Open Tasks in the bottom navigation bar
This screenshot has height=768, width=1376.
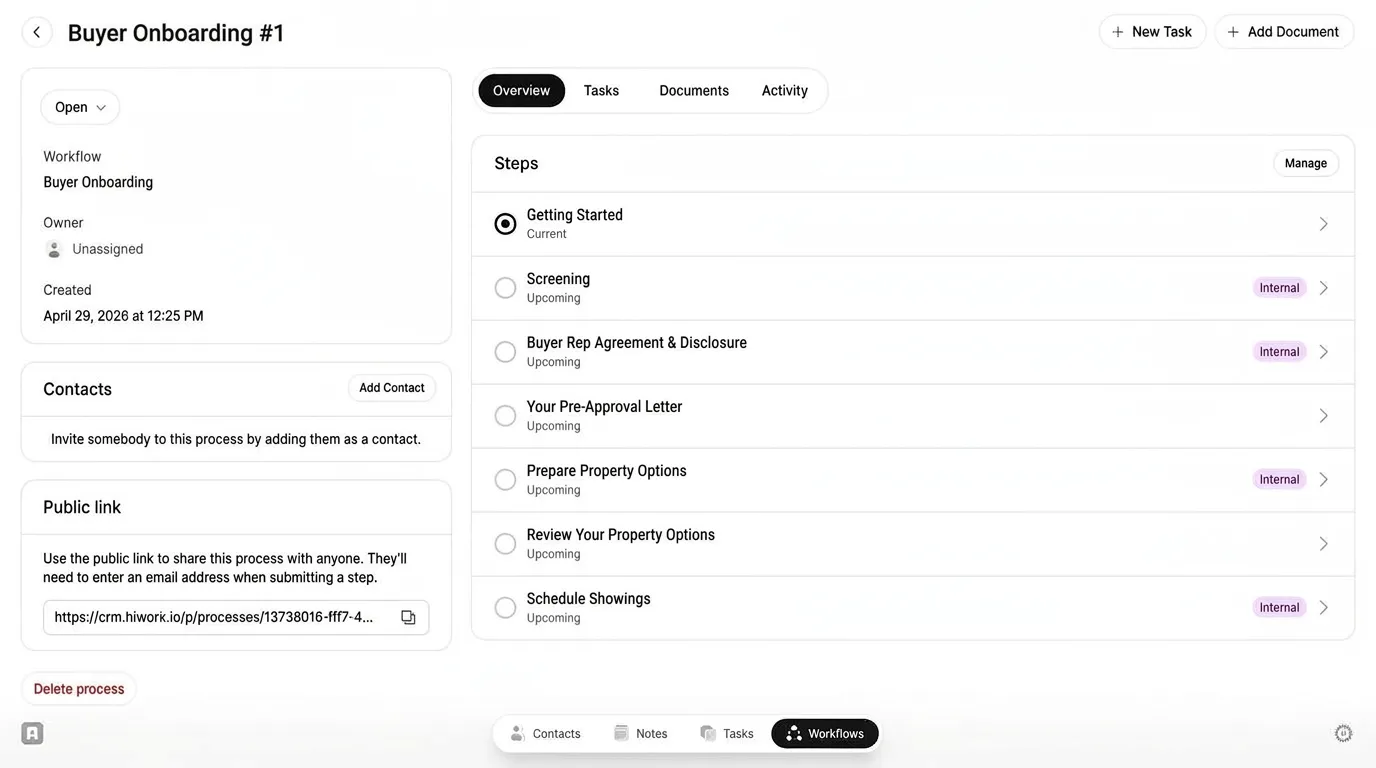[x=727, y=734]
